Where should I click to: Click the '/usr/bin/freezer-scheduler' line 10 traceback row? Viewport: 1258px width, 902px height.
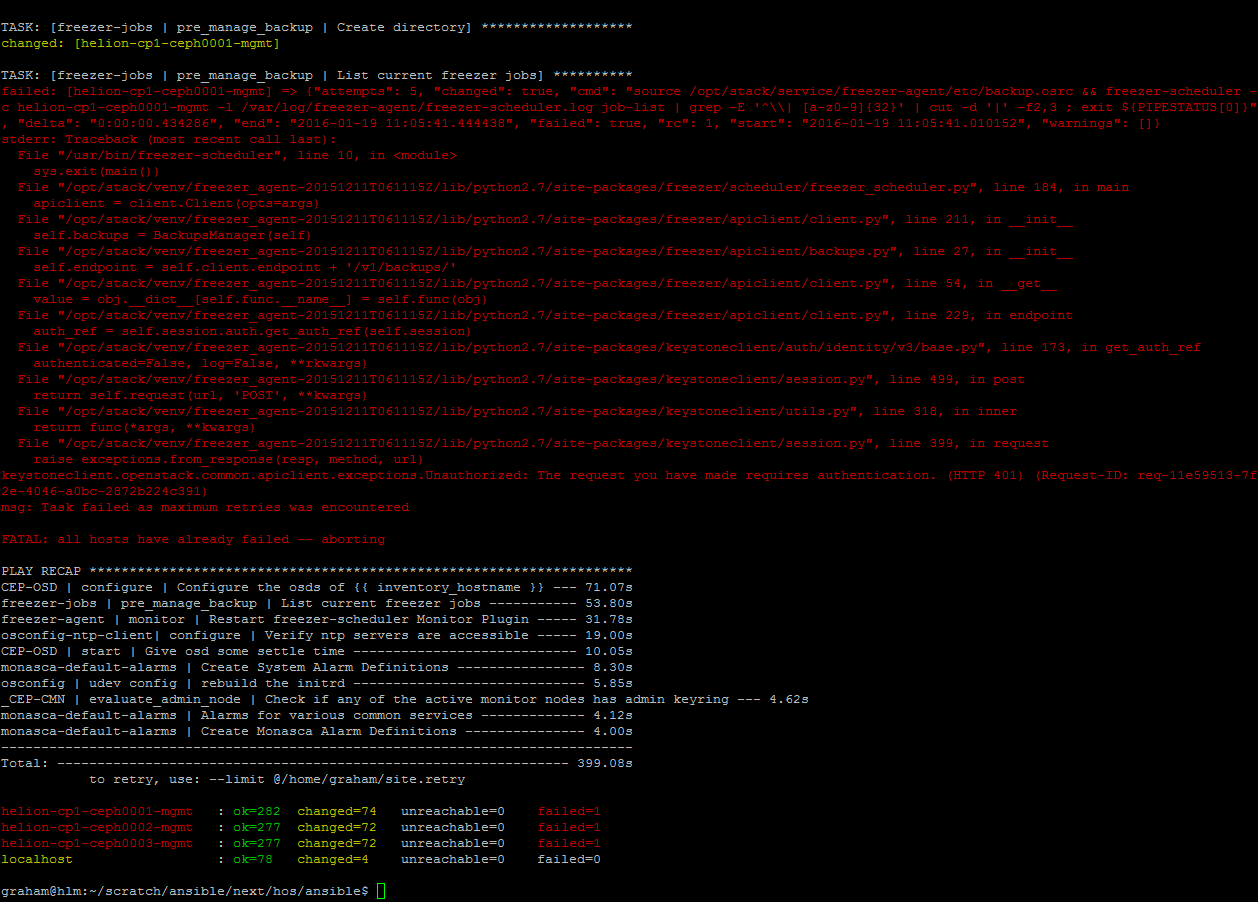click(237, 155)
